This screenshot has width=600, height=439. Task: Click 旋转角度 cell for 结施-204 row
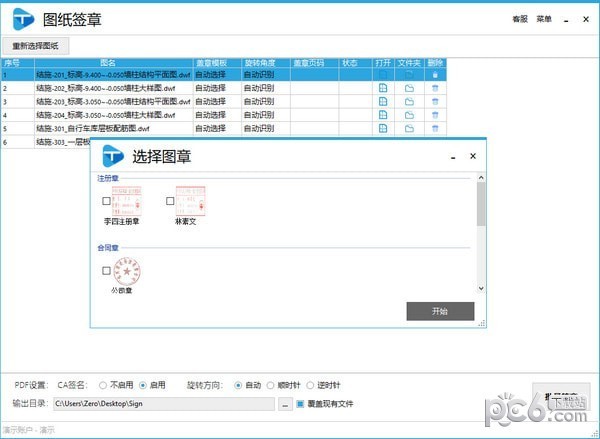click(266, 115)
